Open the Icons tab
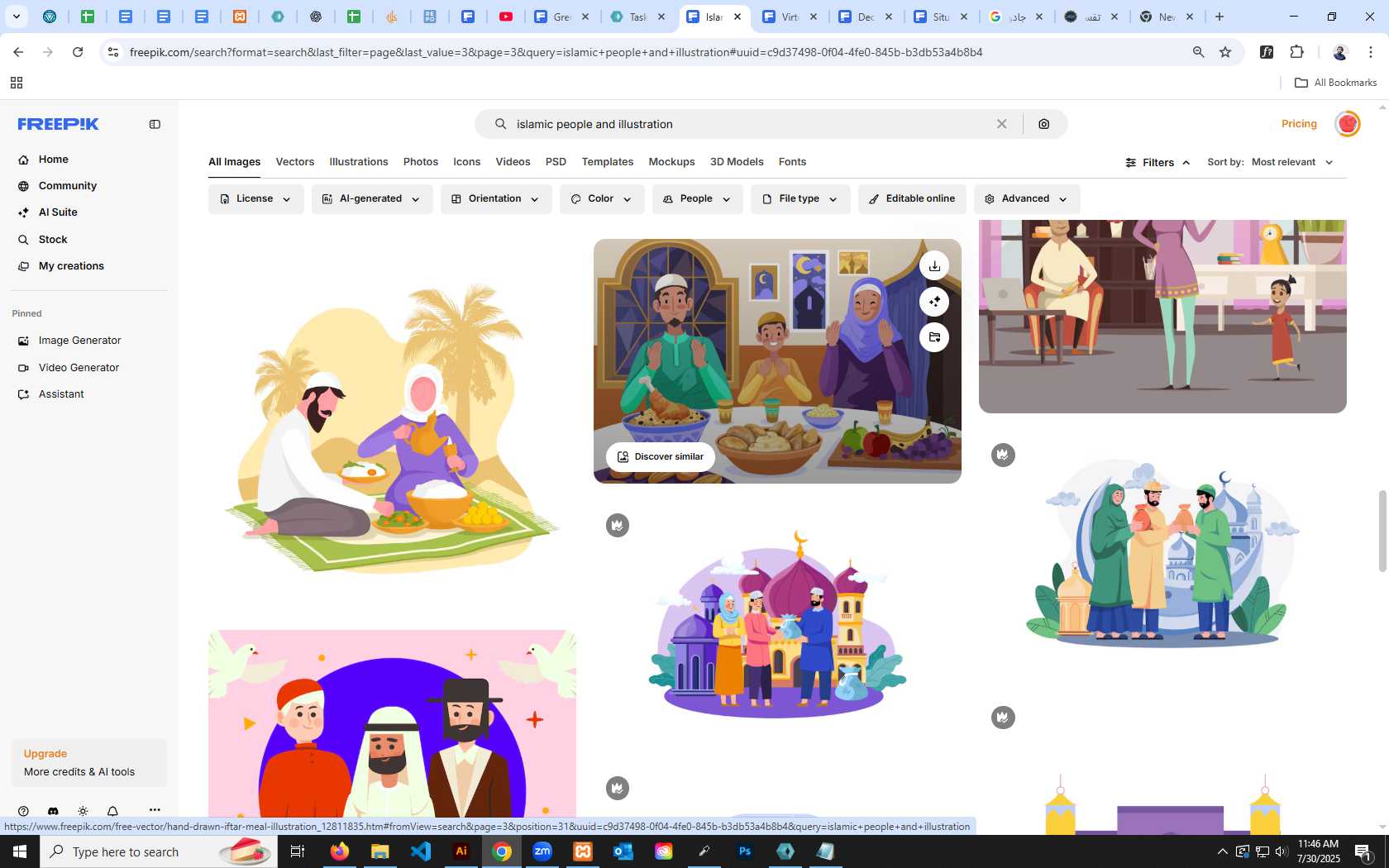 pos(466,162)
